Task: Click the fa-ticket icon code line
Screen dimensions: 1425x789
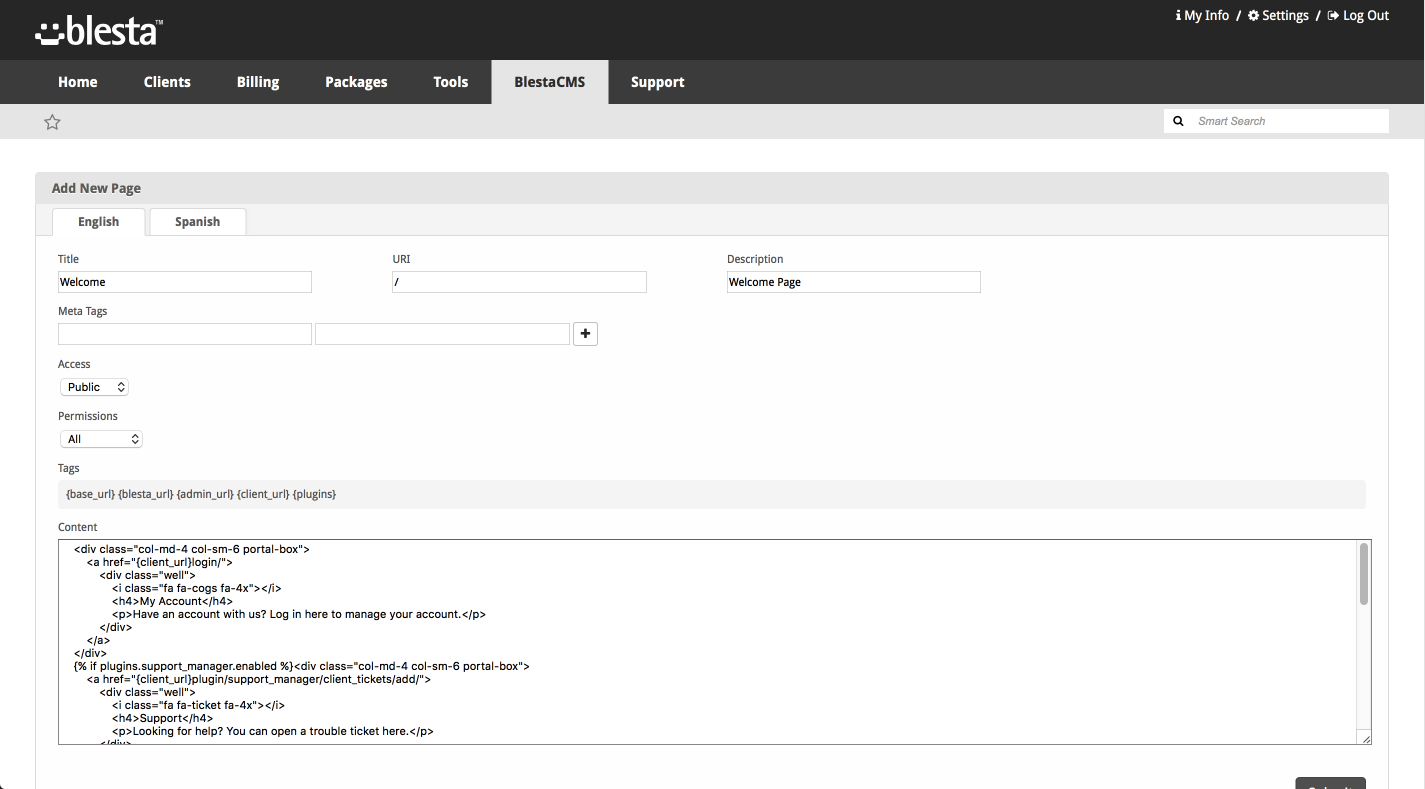Action: (x=198, y=705)
